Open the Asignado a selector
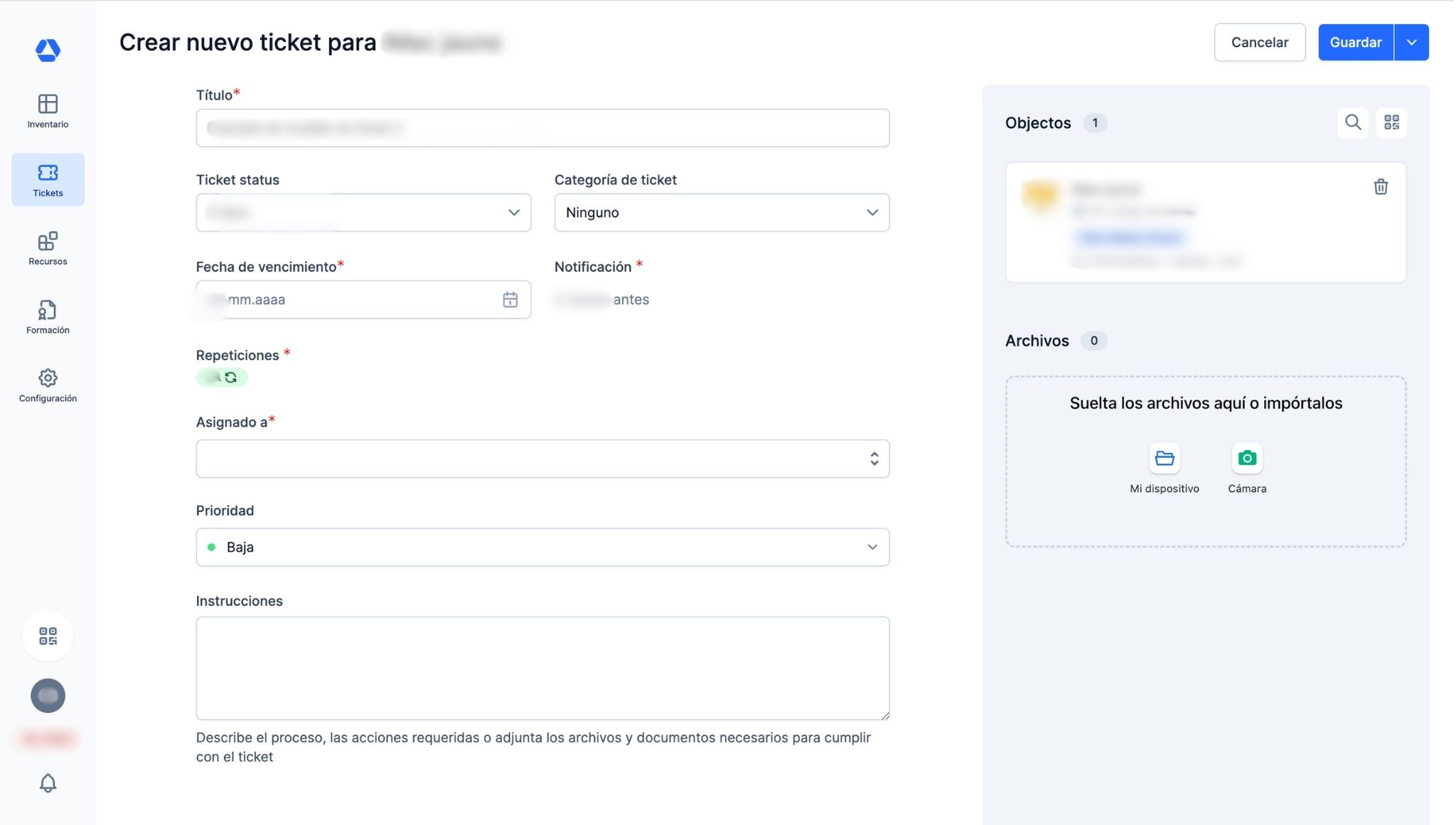 point(542,459)
